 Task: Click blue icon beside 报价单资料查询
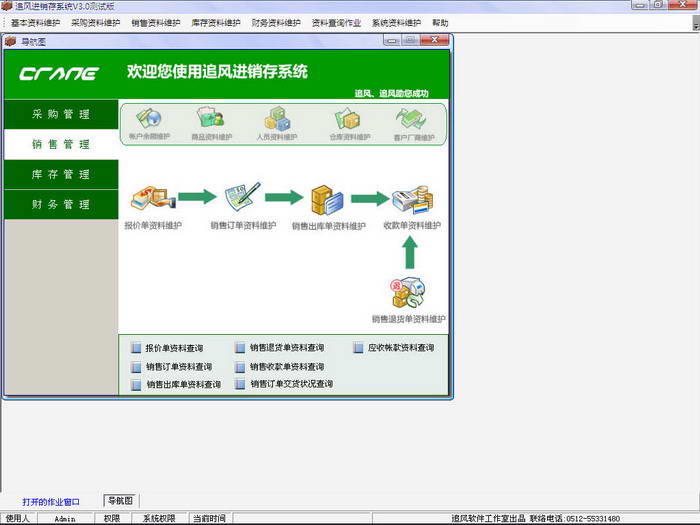[136, 348]
